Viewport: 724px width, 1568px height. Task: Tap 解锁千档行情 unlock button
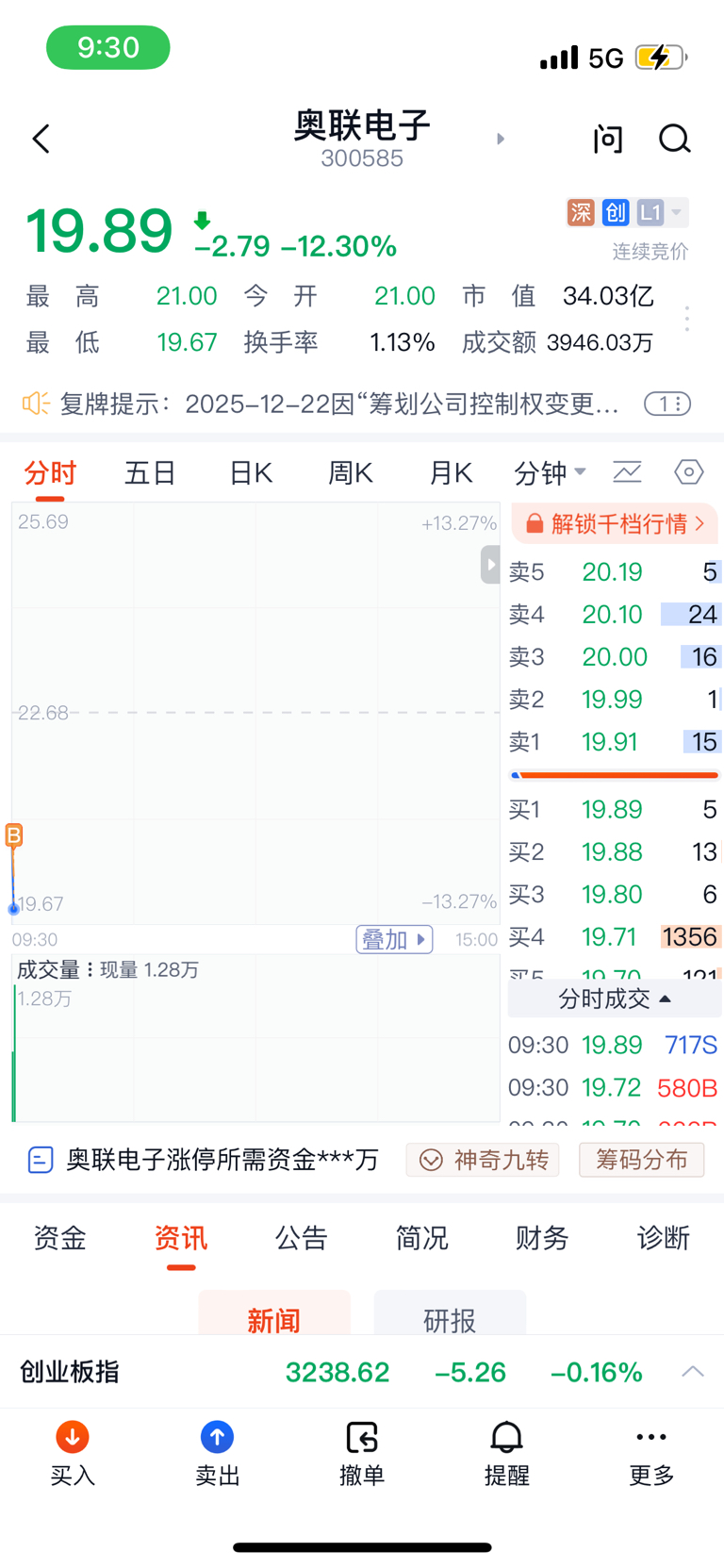615,523
